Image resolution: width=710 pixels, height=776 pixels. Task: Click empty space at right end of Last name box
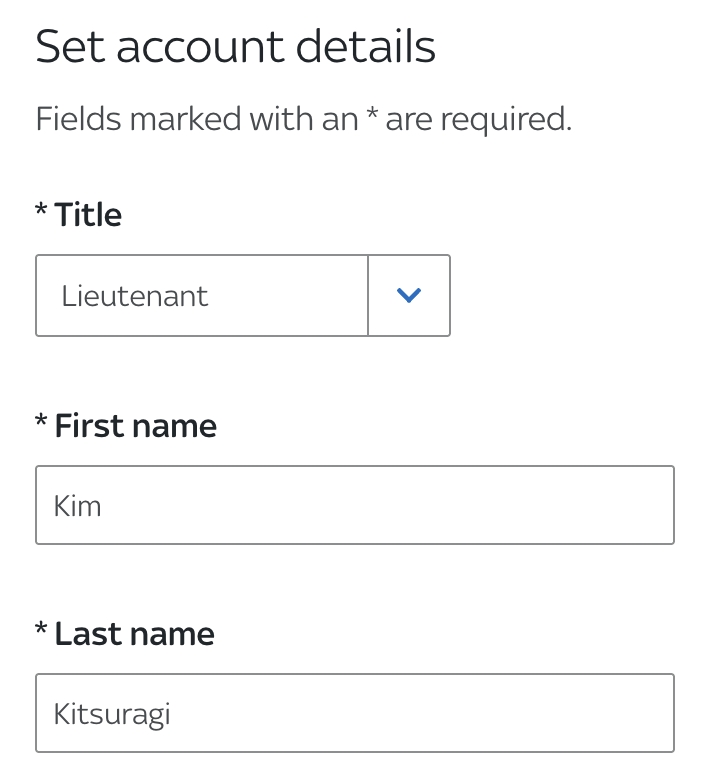click(620, 713)
